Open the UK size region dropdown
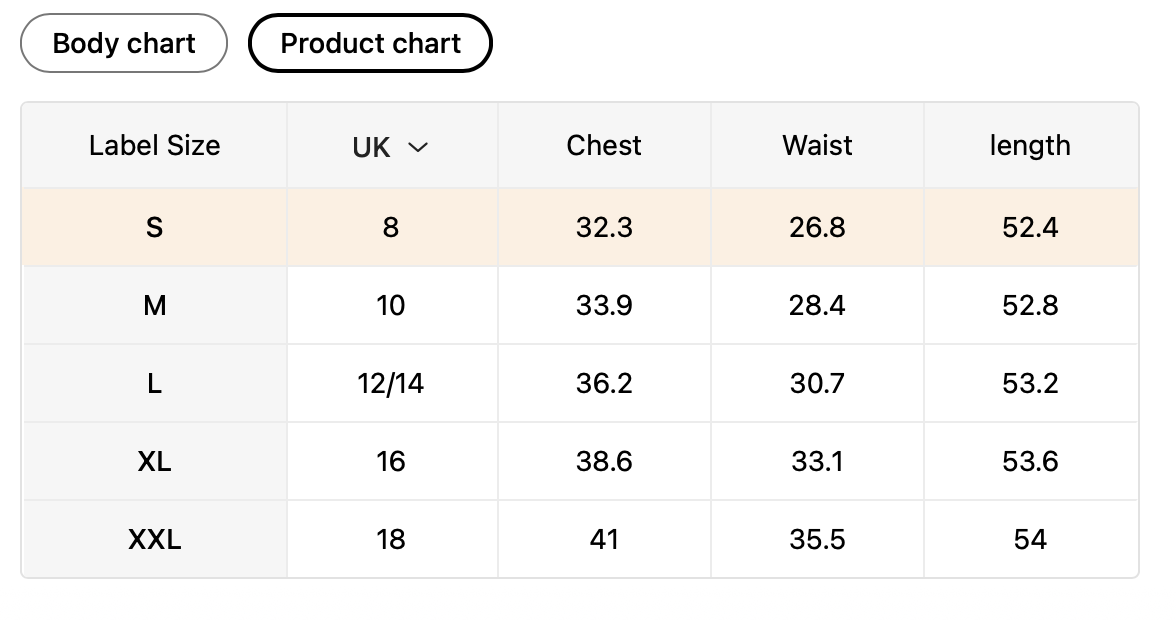The image size is (1176, 644). click(390, 147)
